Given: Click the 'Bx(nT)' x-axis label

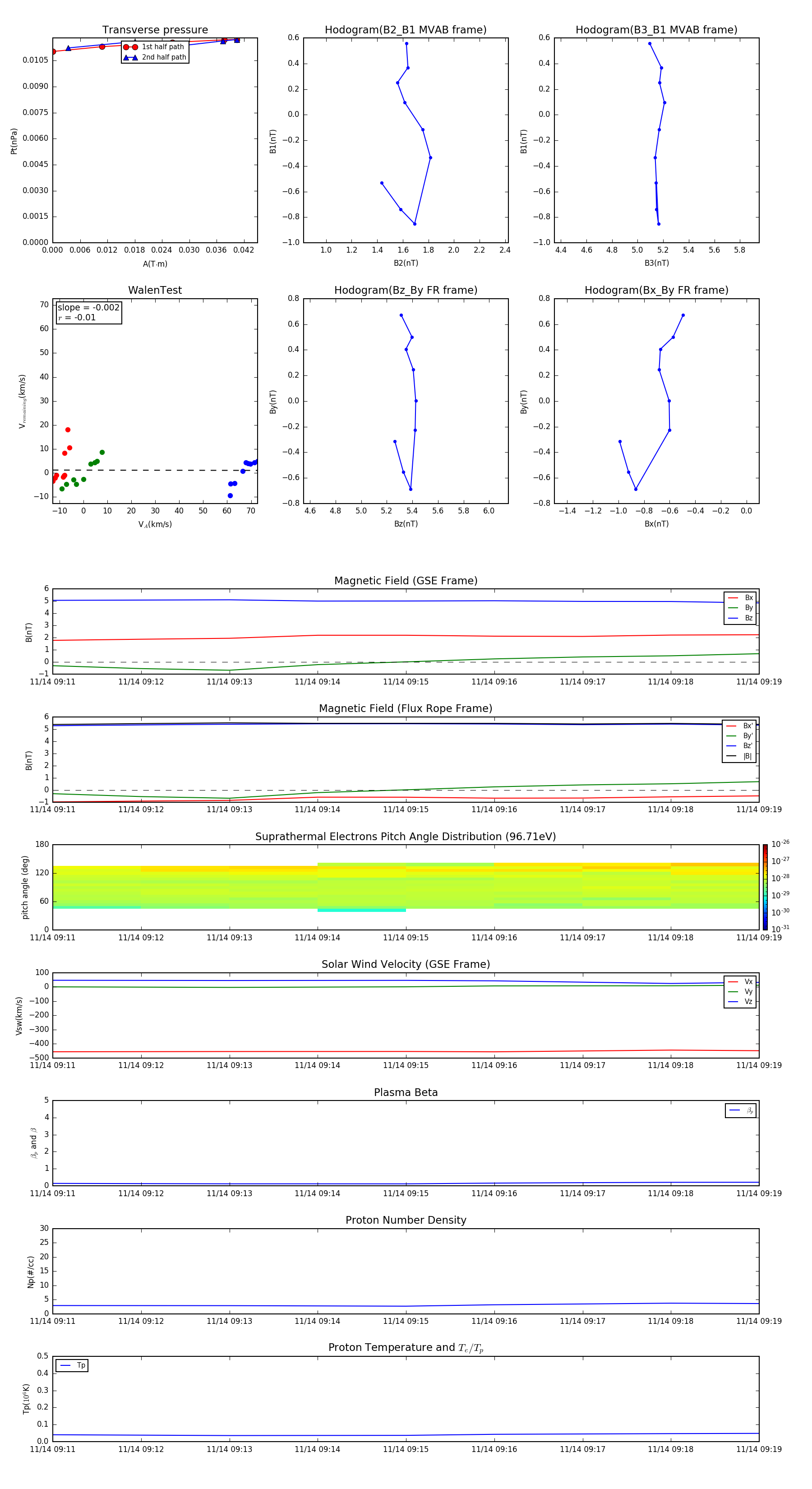Looking at the screenshot, I should pyautogui.click(x=656, y=524).
